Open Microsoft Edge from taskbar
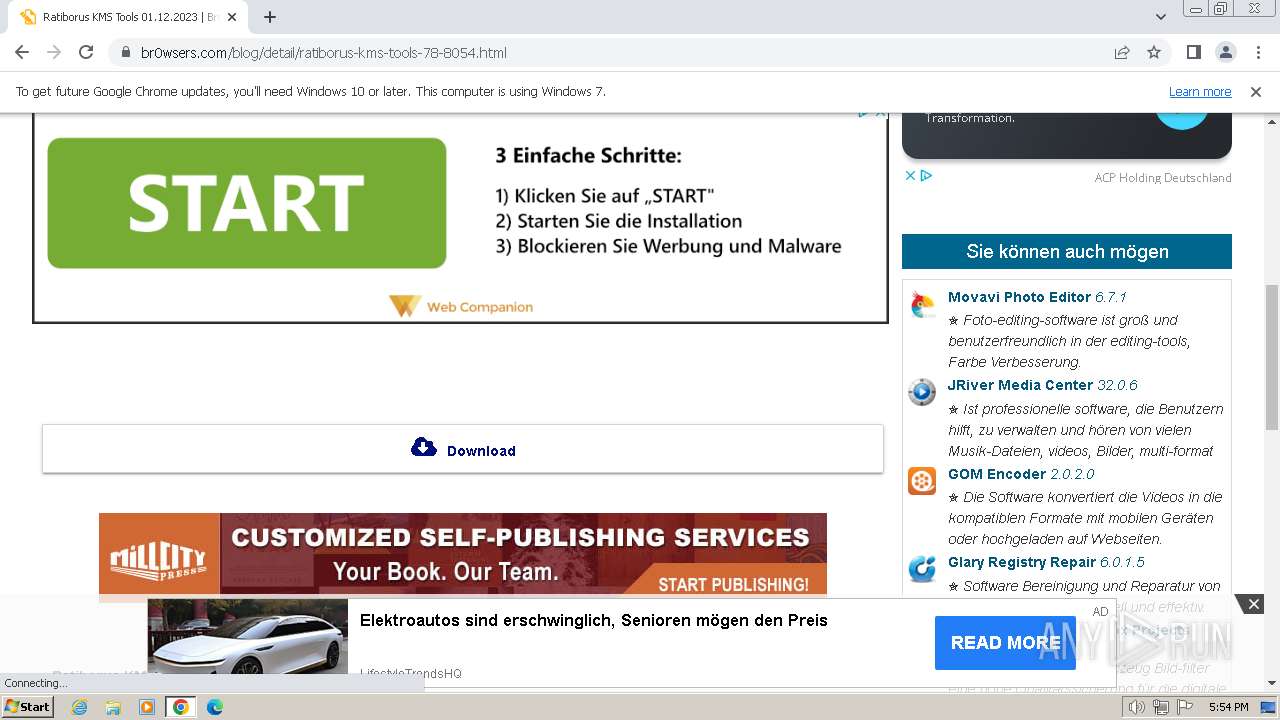 pyautogui.click(x=214, y=707)
